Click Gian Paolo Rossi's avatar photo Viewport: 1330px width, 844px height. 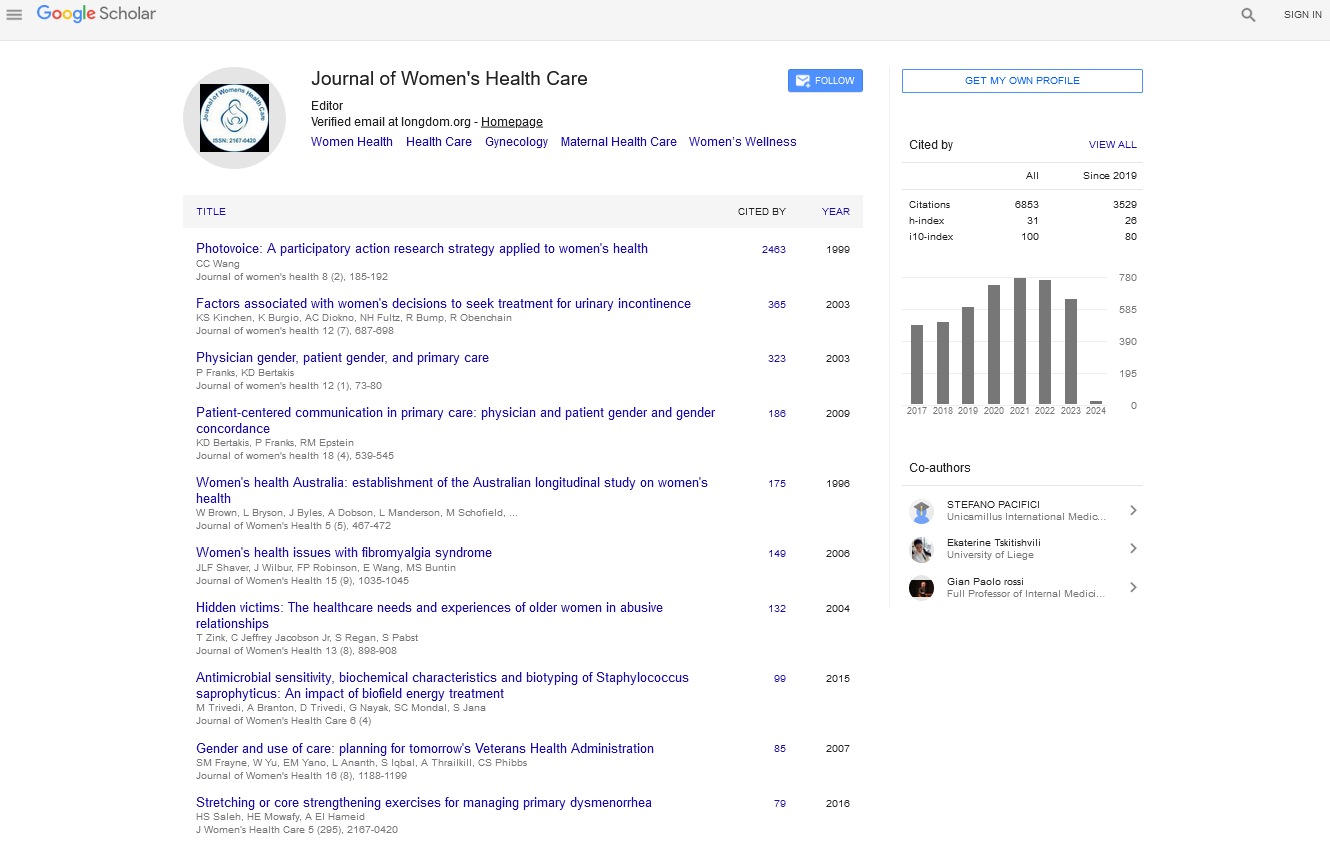coord(921,587)
